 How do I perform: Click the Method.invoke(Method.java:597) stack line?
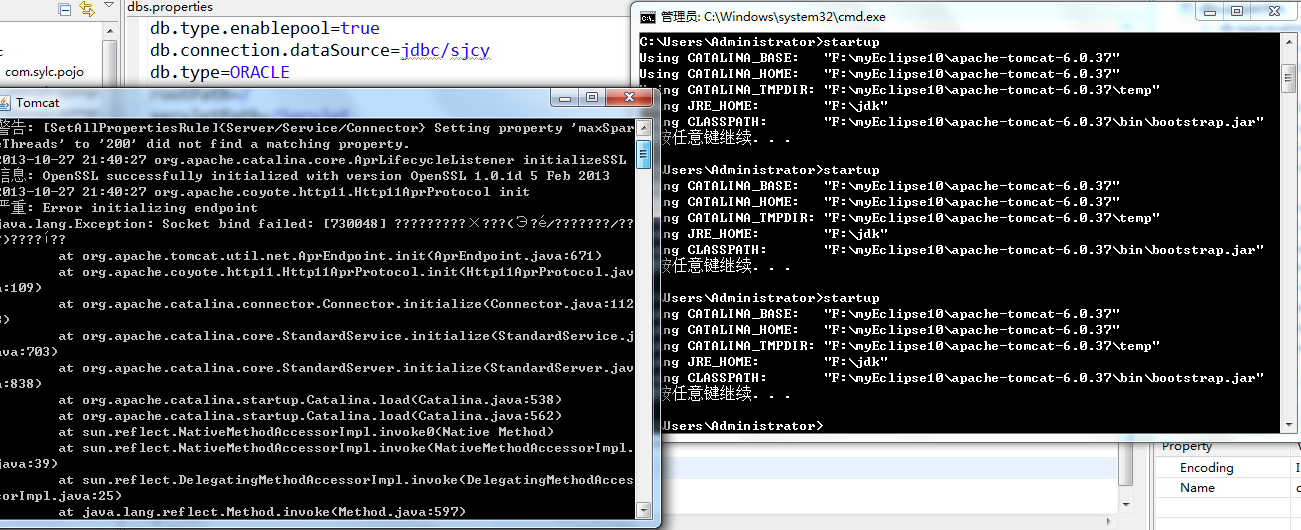pyautogui.click(x=262, y=512)
